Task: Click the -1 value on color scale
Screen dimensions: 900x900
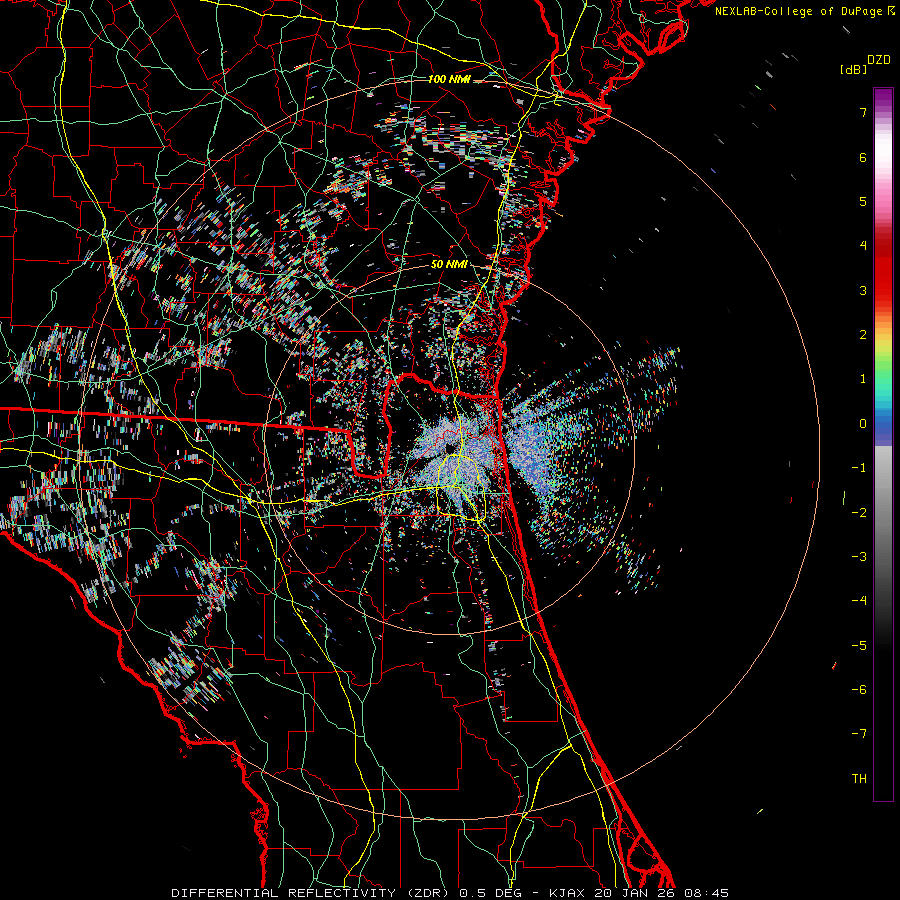Action: pos(859,468)
